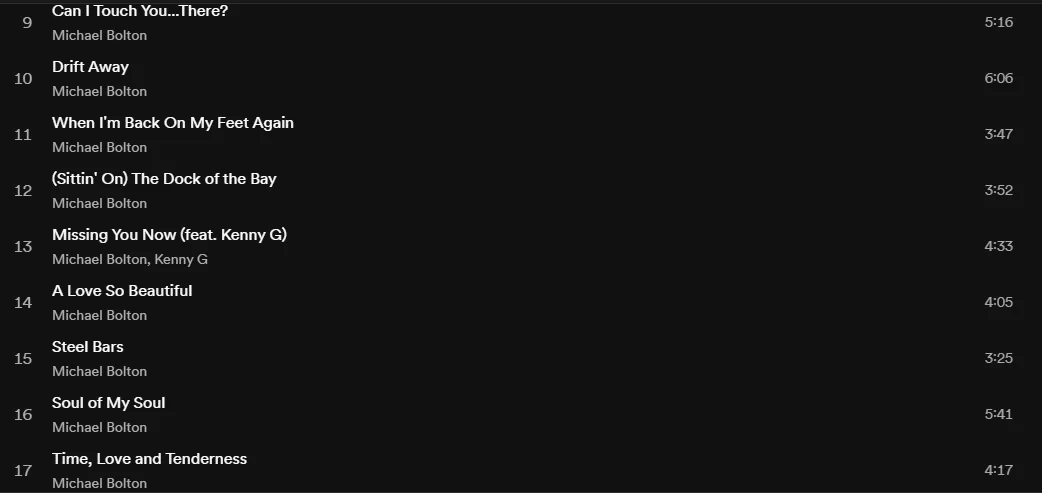Screen dimensions: 1042x493
Task: Click Michael Bolton artist under Drift Away
Action: tap(100, 91)
